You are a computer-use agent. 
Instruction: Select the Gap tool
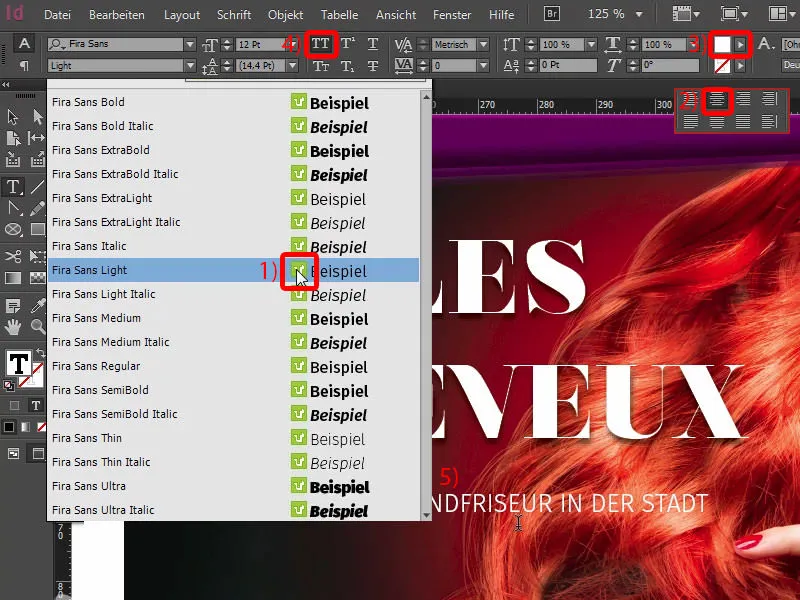(37, 138)
